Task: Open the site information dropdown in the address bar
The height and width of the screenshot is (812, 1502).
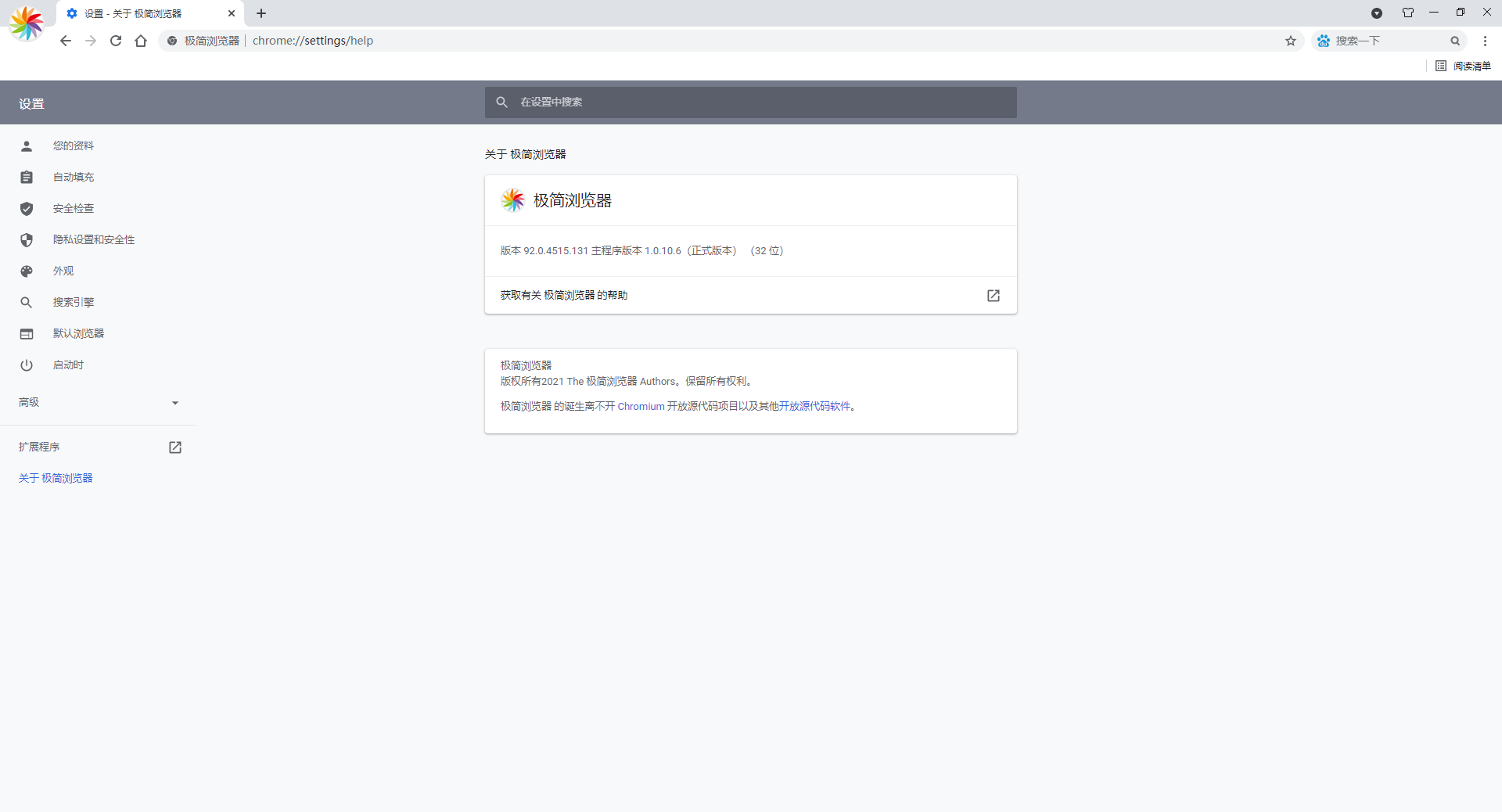Action: click(x=171, y=41)
